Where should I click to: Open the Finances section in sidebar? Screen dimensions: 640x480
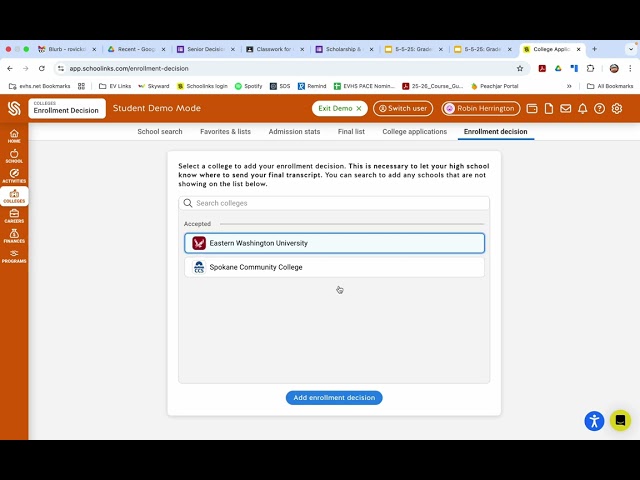[x=14, y=236]
